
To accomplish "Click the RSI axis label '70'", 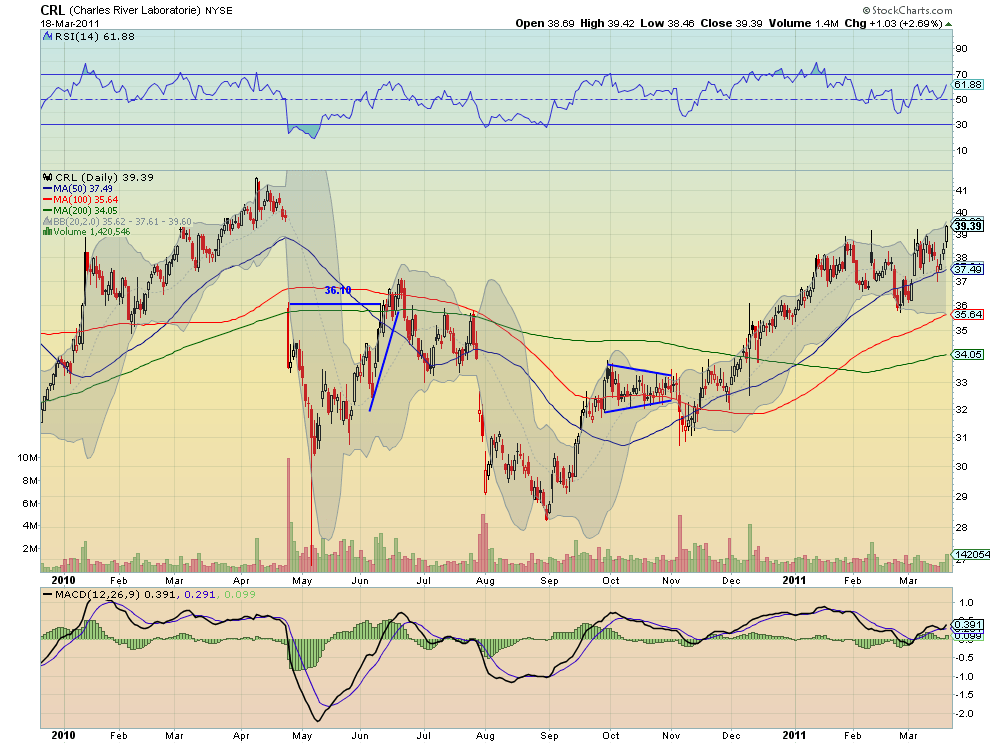I will tap(962, 75).
